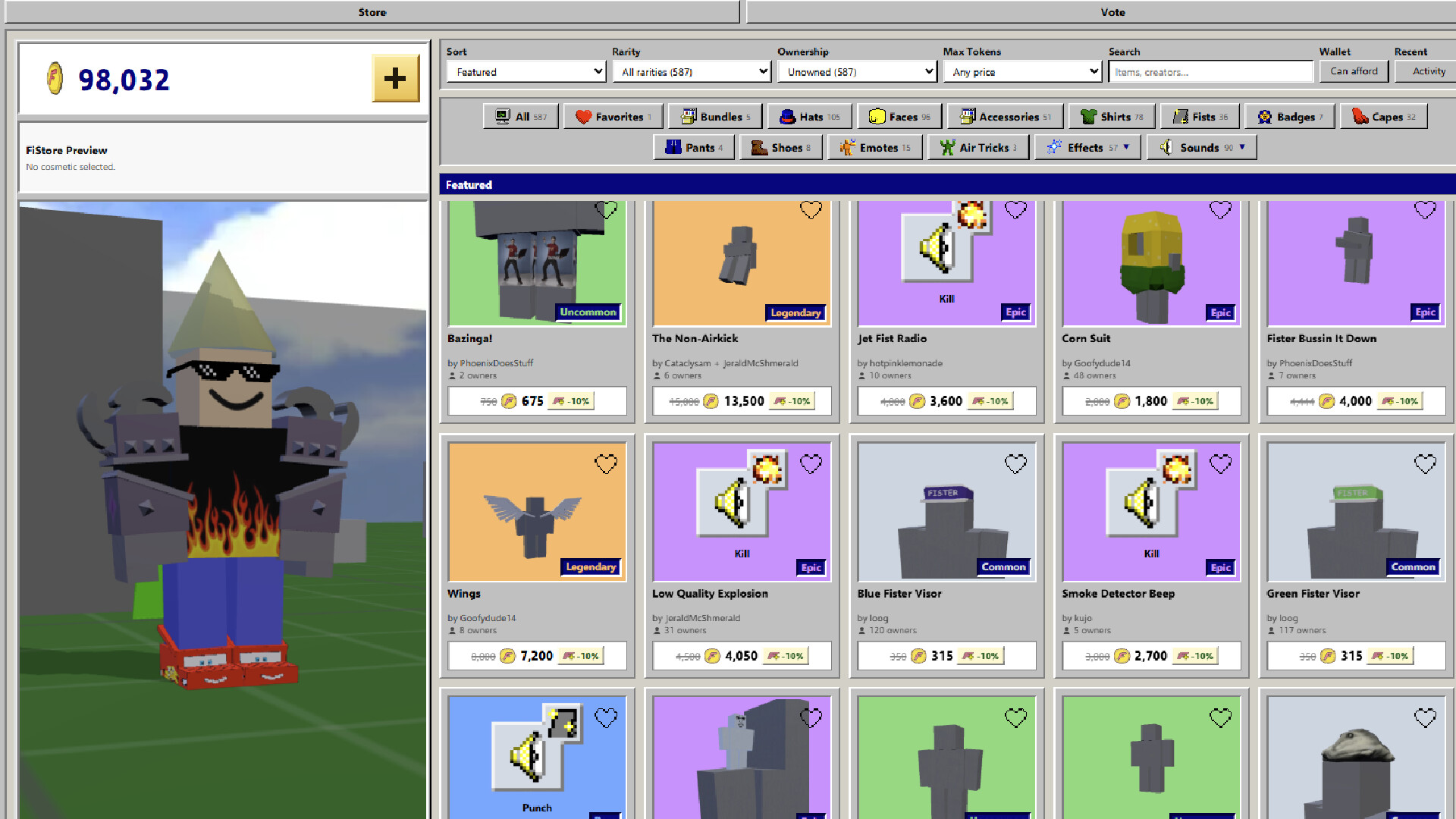Click the Jet Fist Radio kill sound icon

[937, 247]
